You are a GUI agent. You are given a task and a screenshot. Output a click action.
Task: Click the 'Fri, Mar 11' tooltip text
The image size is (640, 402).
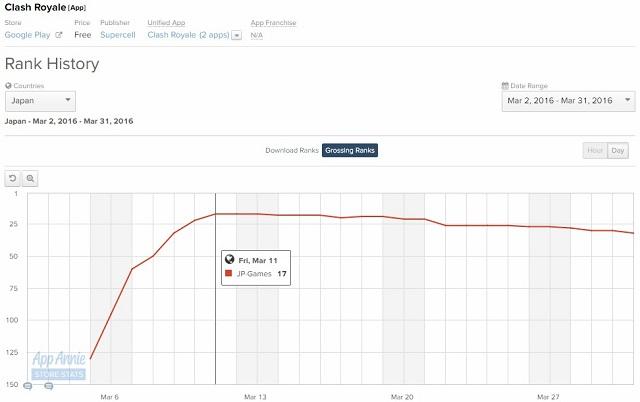[x=258, y=260]
